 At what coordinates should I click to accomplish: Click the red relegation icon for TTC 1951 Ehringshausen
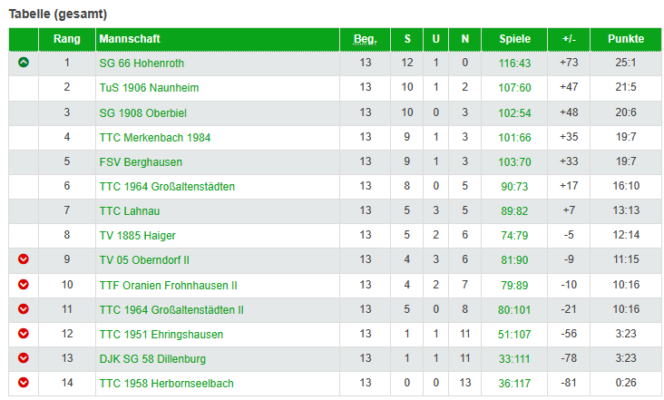[x=24, y=334]
